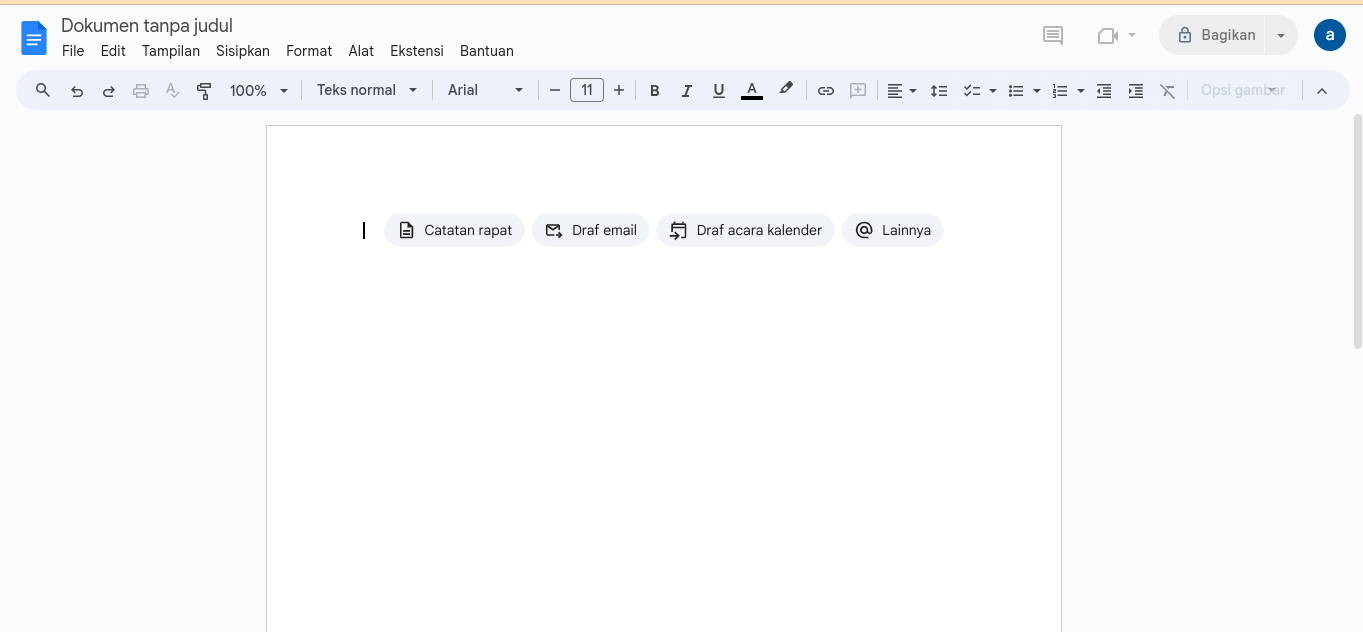Expand checklist options dropdown arrow
The width and height of the screenshot is (1363, 632).
coord(993,91)
